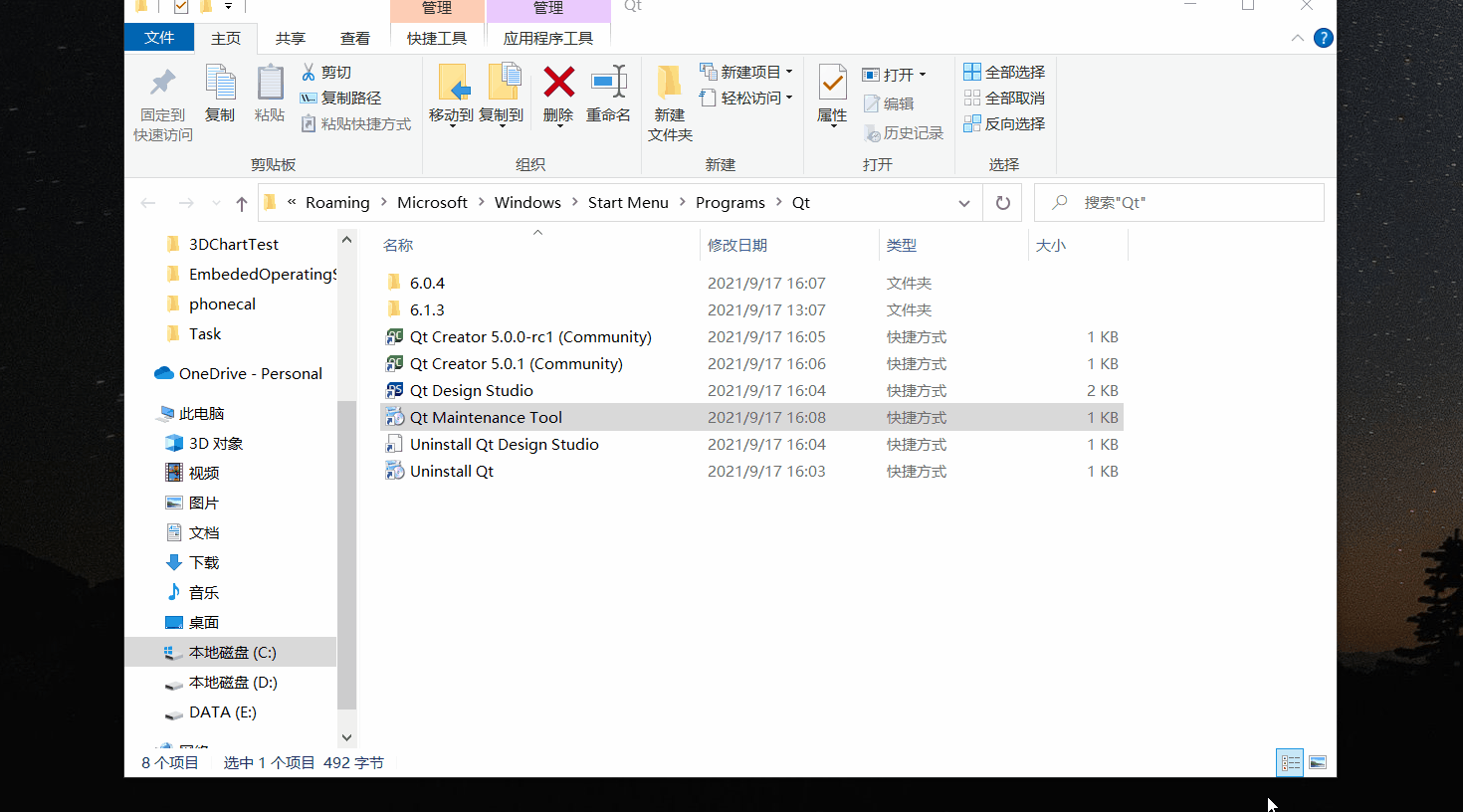Open the recent locations dropdown arrow
The height and width of the screenshot is (812, 1463).
pyautogui.click(x=216, y=203)
